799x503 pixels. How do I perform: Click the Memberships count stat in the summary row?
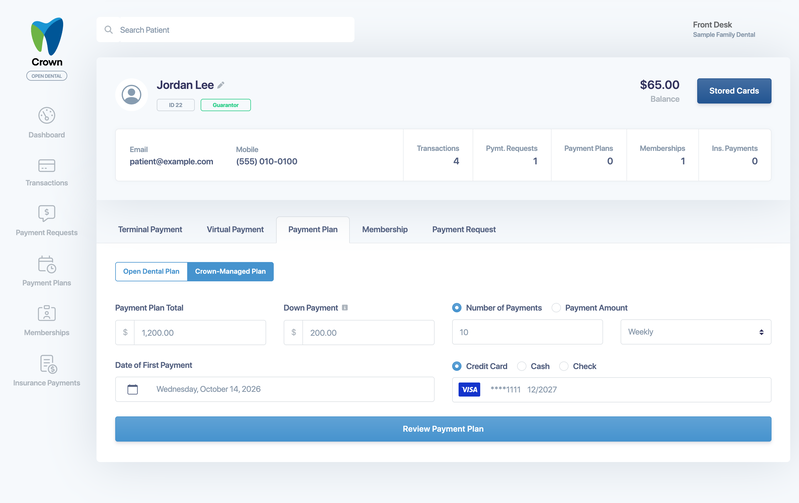[x=662, y=155]
